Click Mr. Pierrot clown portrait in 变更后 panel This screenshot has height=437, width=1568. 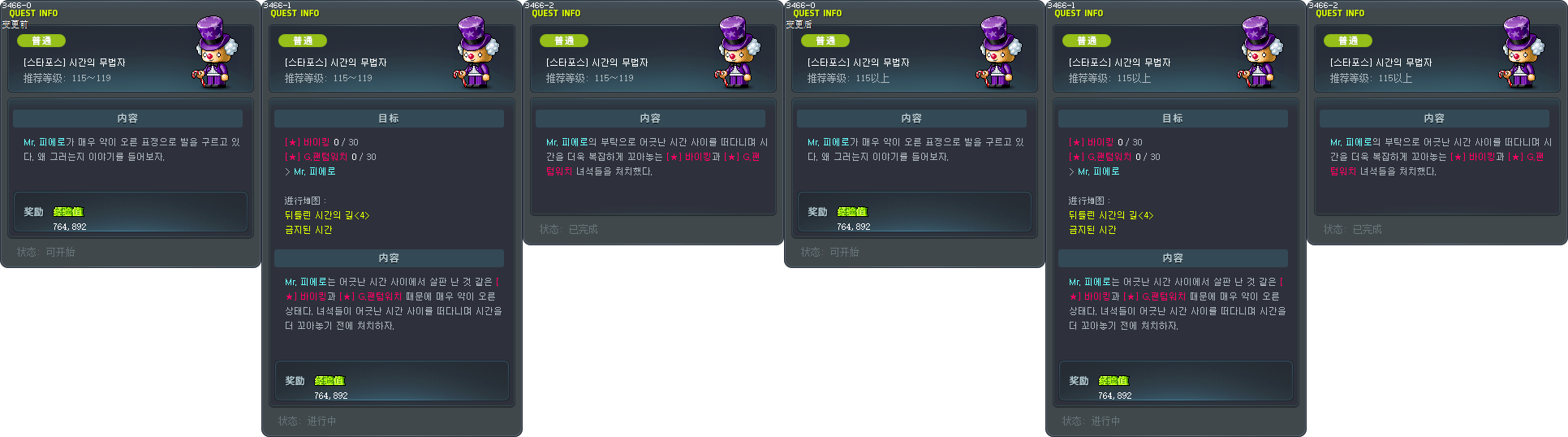[x=999, y=52]
